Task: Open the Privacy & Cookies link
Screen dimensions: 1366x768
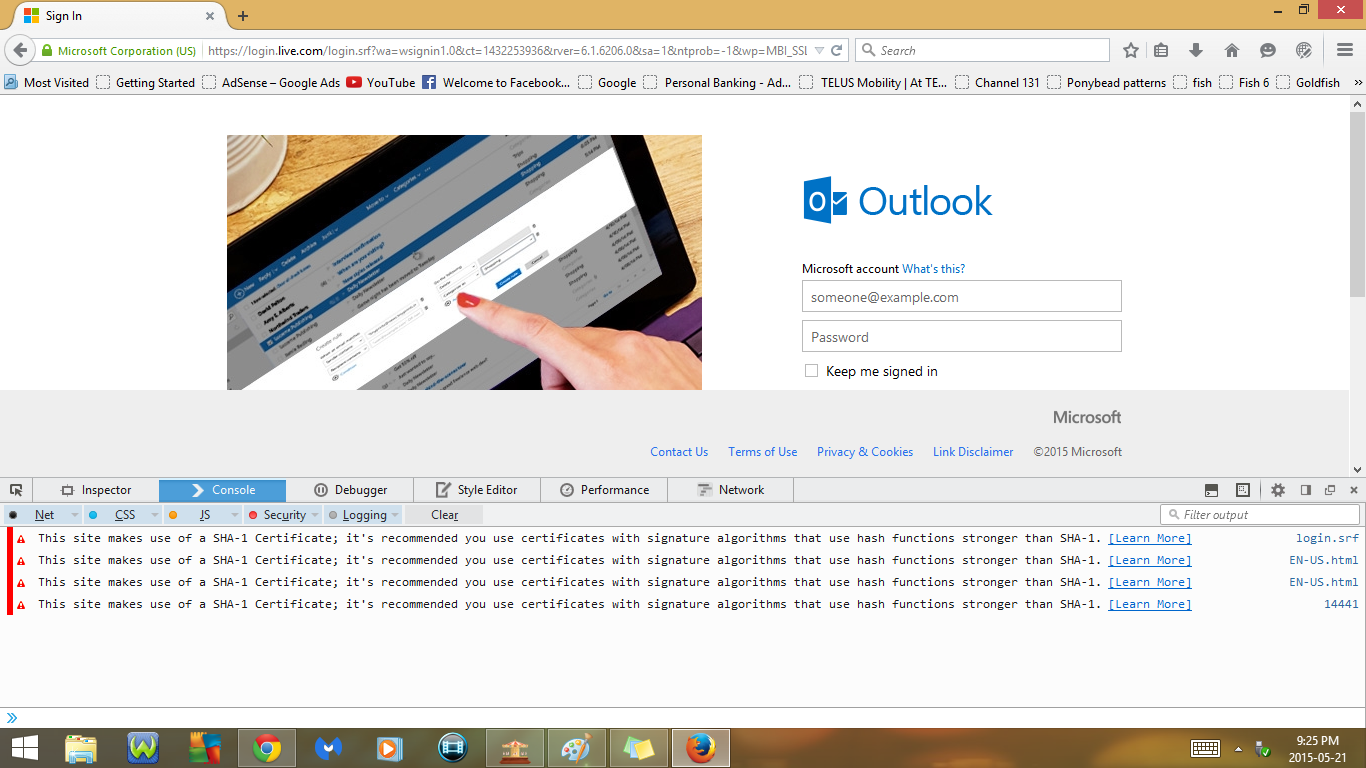Action: click(865, 452)
